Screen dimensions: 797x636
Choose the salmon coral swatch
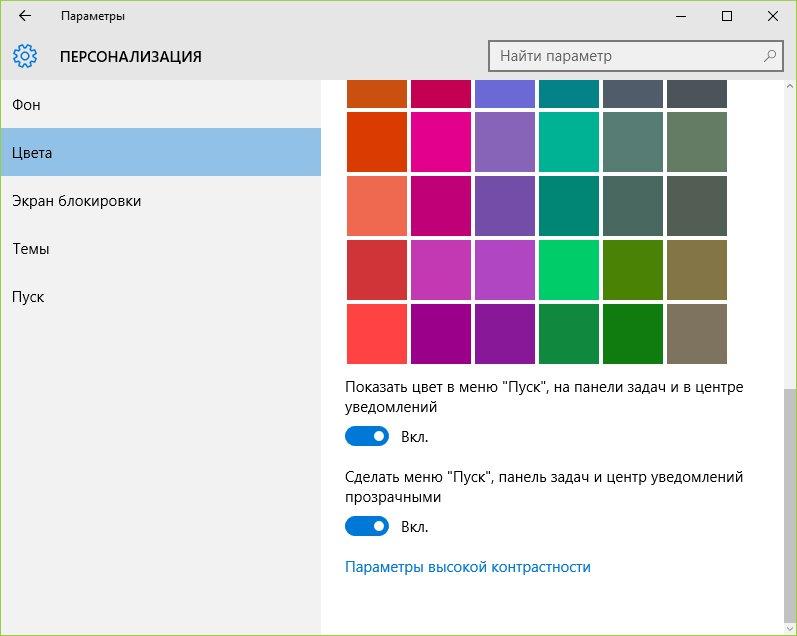(377, 206)
